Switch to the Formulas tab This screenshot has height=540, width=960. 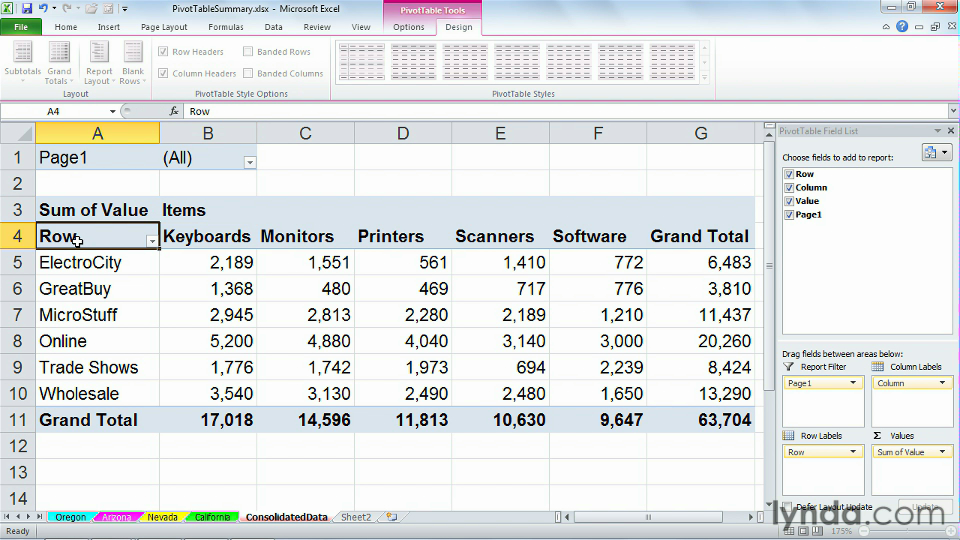click(x=225, y=27)
